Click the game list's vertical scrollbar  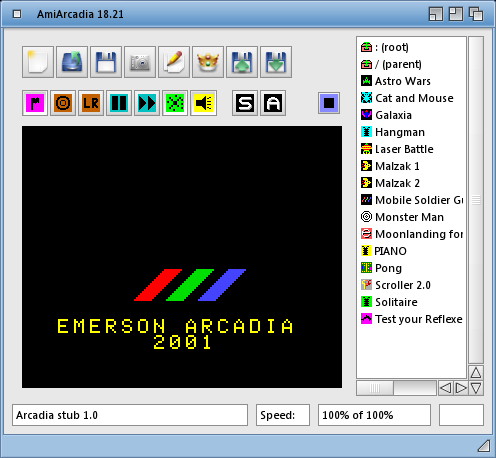(x=476, y=200)
